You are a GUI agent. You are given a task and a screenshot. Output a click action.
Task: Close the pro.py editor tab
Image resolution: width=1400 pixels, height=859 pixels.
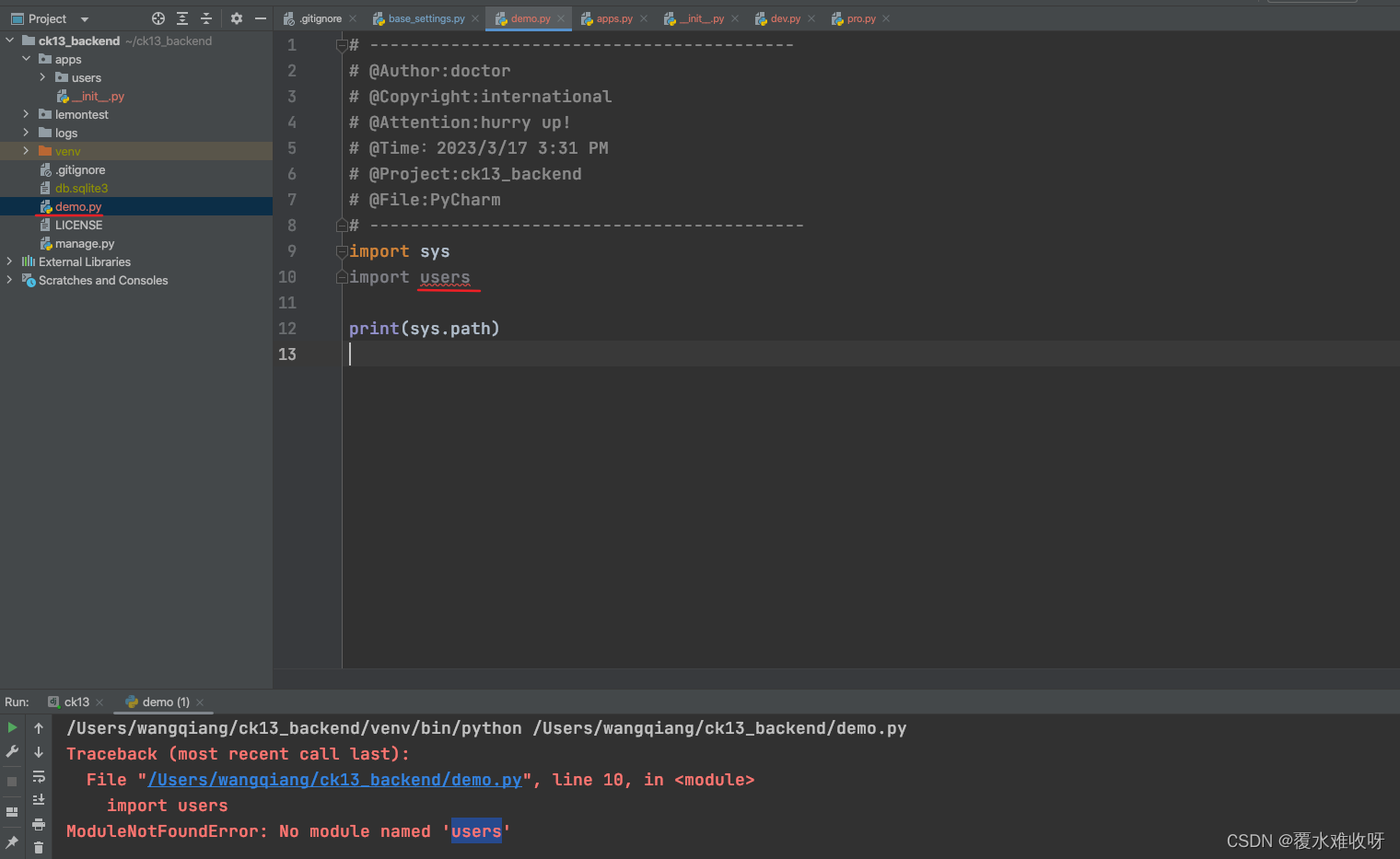886,18
